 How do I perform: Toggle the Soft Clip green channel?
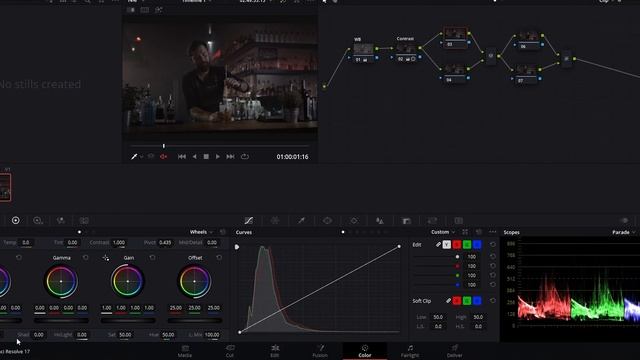(467, 301)
